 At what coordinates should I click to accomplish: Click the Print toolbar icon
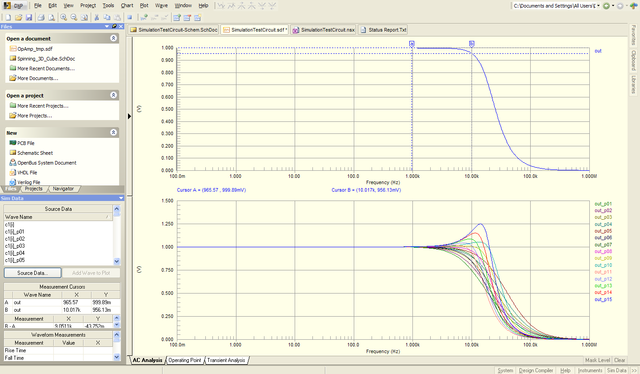[x=41, y=18]
